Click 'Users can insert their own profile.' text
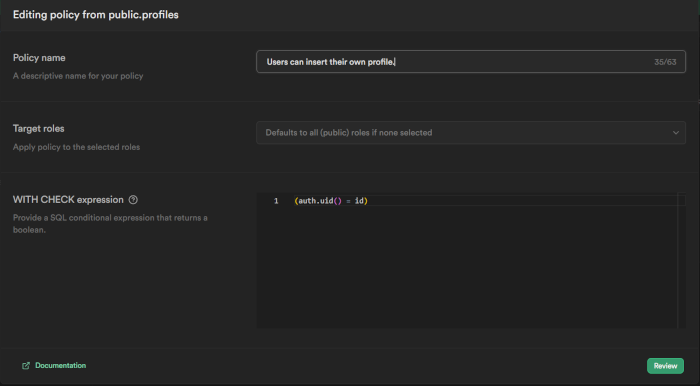 click(x=331, y=62)
